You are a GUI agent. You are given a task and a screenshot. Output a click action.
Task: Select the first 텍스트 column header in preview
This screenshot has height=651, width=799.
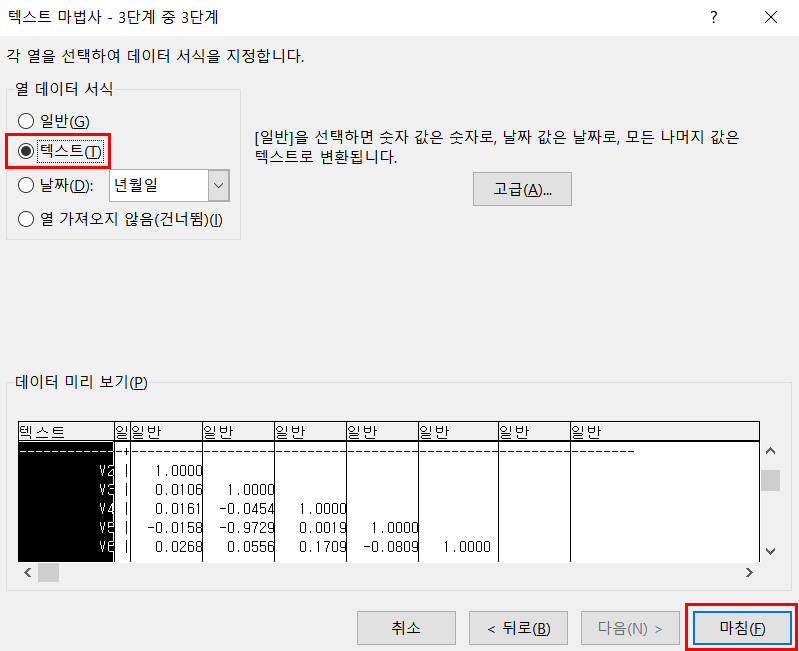pos(66,432)
